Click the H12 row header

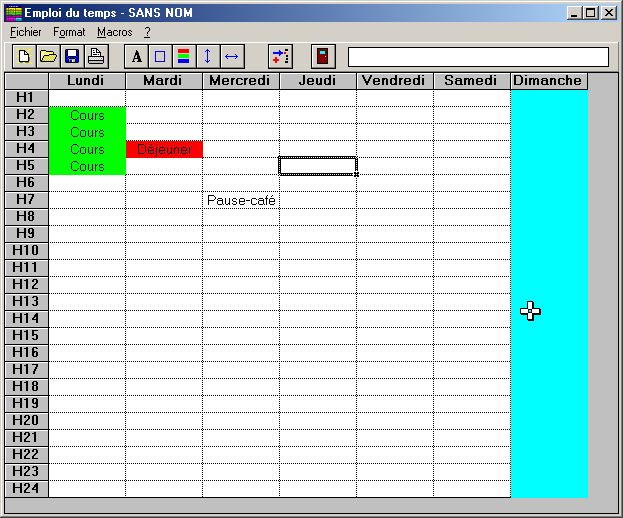click(27, 284)
